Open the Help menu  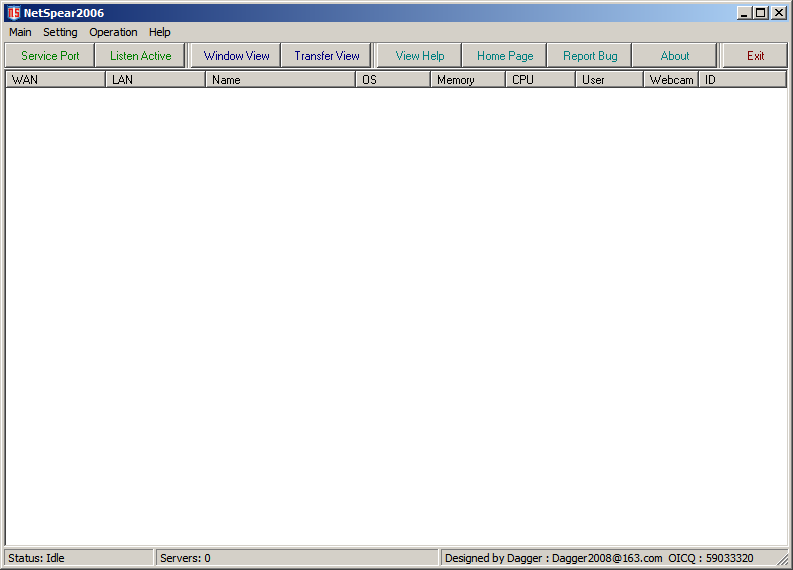click(160, 32)
